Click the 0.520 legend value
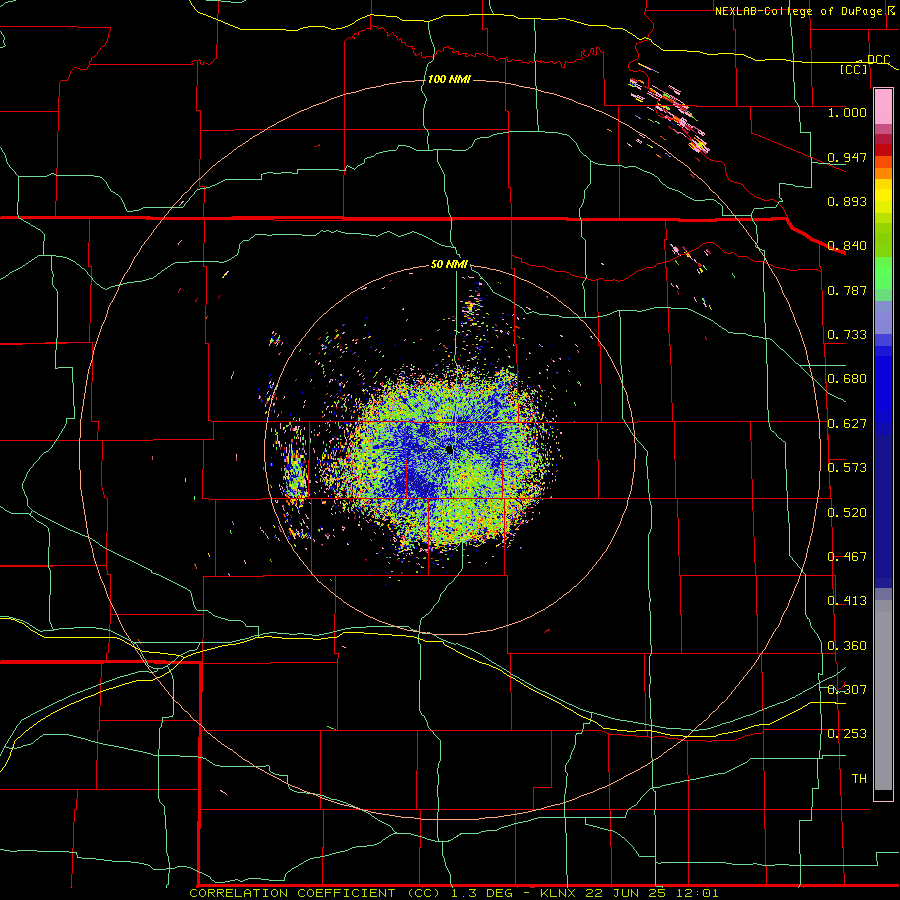The image size is (900, 900). coord(847,513)
